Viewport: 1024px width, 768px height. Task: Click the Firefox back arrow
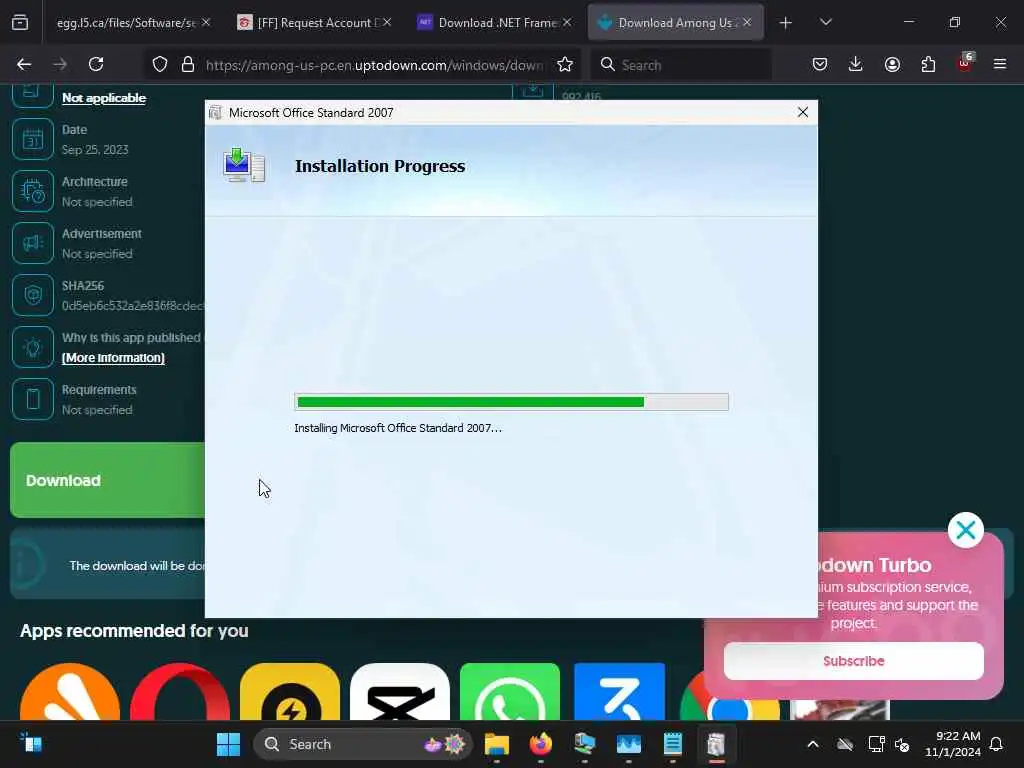[24, 64]
